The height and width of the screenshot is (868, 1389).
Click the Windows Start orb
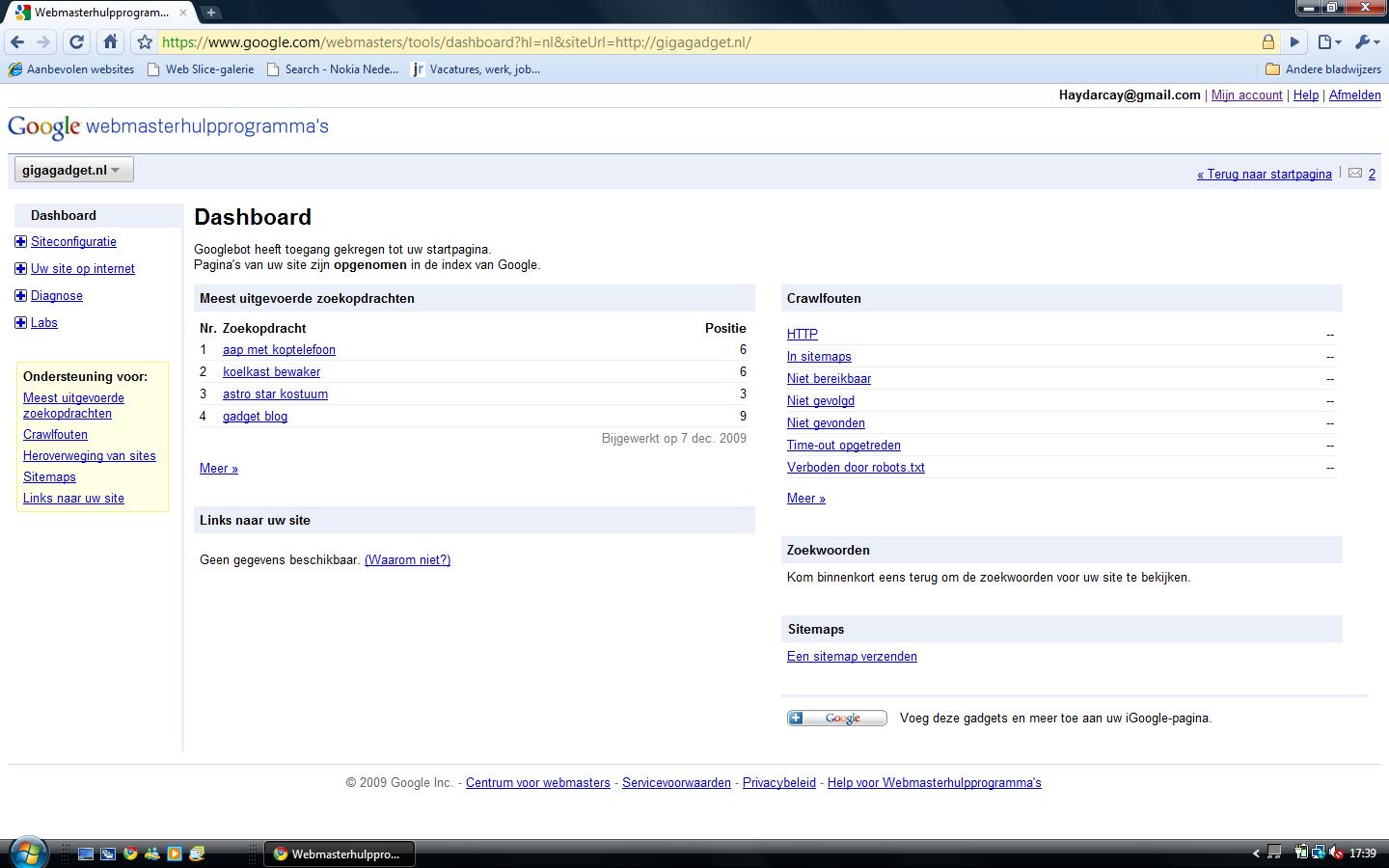[x=27, y=853]
